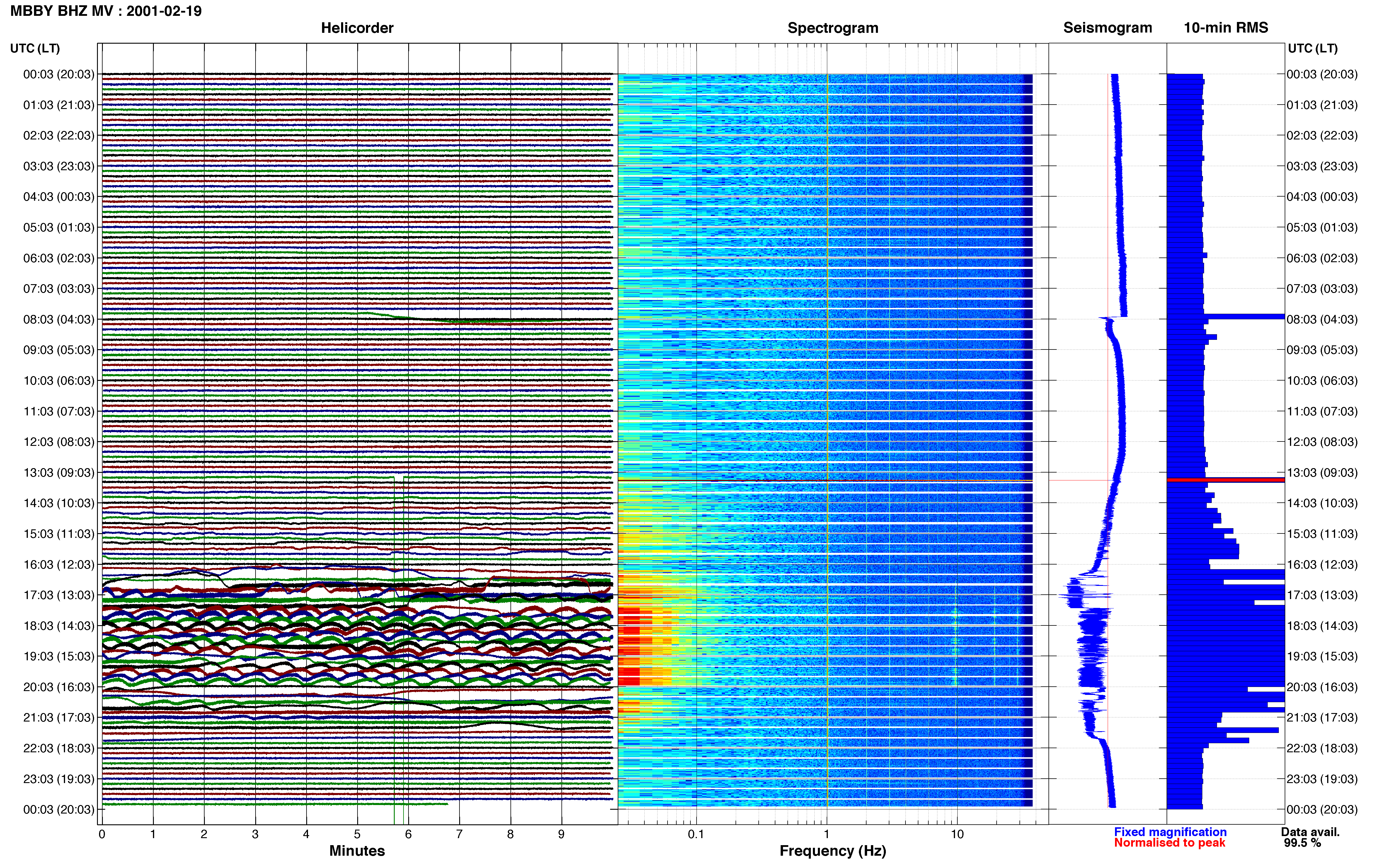Image resolution: width=1389 pixels, height=868 pixels.
Task: Click the 'Spectrogram' panel heading
Action: tap(833, 28)
